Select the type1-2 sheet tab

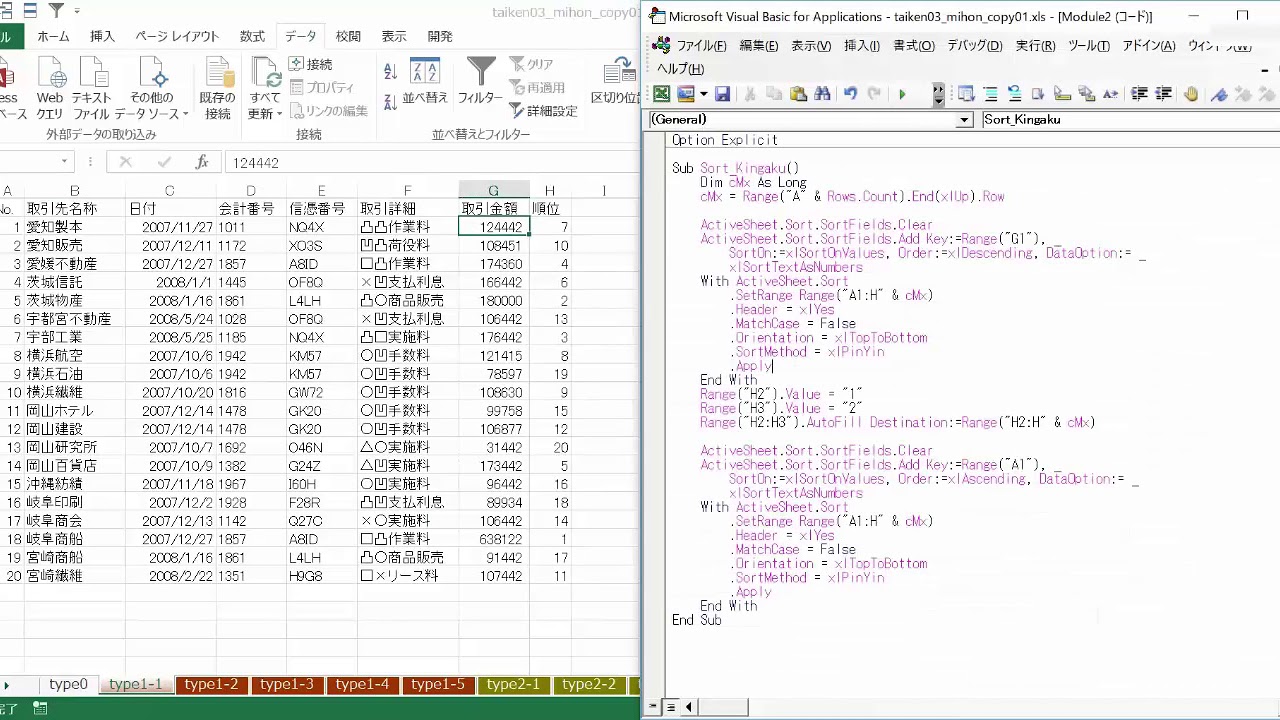pyautogui.click(x=211, y=685)
